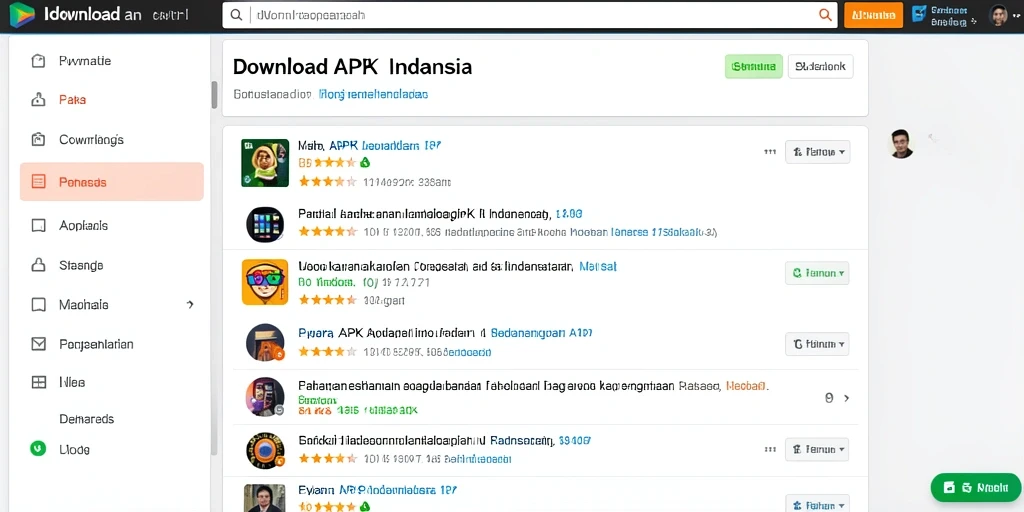Click the lock icon beside Staange
Screen dimensions: 1024x512
point(39,265)
